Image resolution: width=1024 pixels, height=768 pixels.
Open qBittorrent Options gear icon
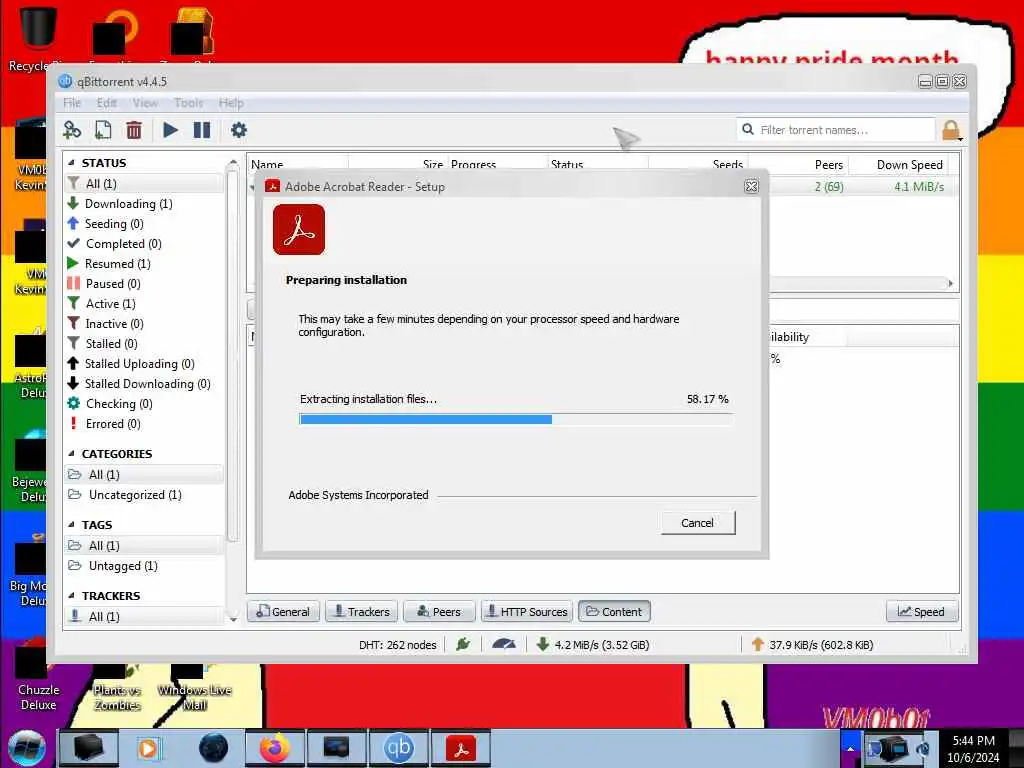[x=239, y=130]
